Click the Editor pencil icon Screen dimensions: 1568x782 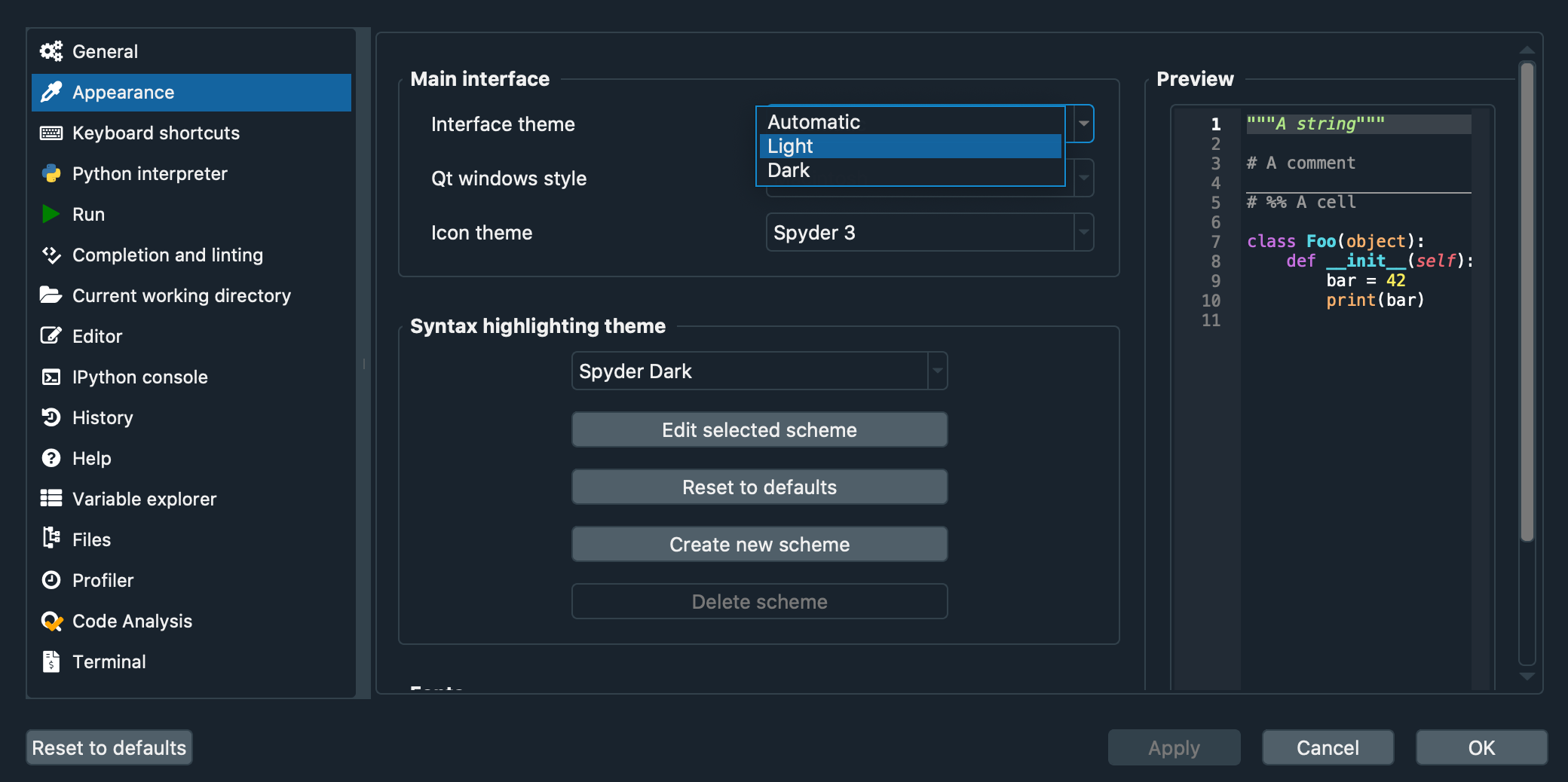pos(51,336)
